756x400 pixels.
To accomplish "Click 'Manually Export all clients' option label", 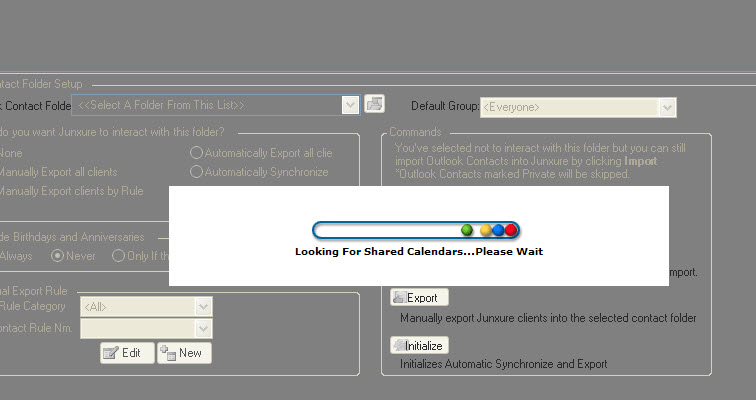I will [58, 172].
